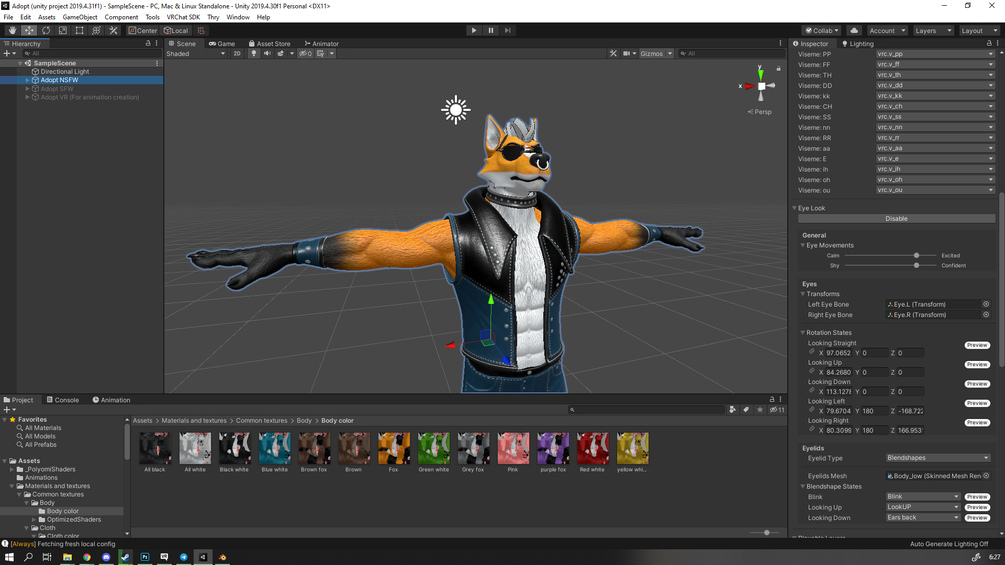Toggle scene audio speaker icon
1005x565 pixels.
click(267, 54)
